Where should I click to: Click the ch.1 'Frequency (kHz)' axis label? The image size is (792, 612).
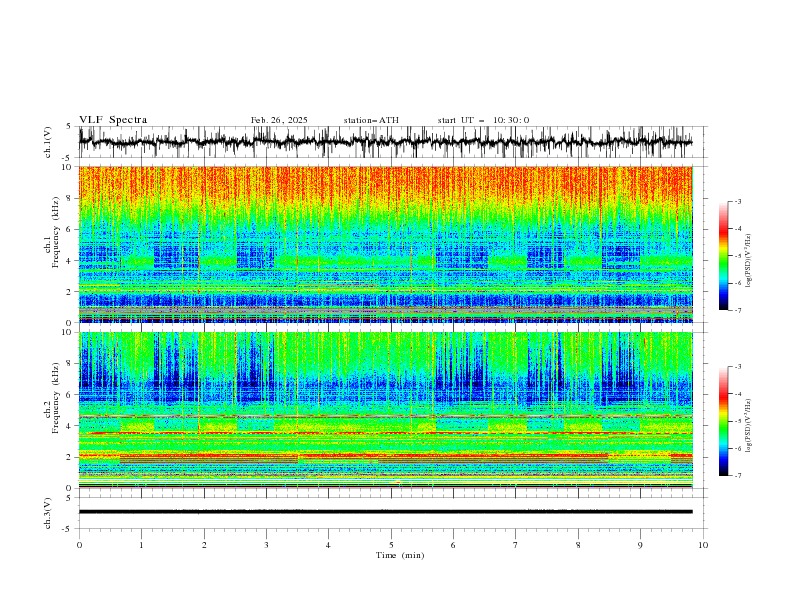click(56, 232)
